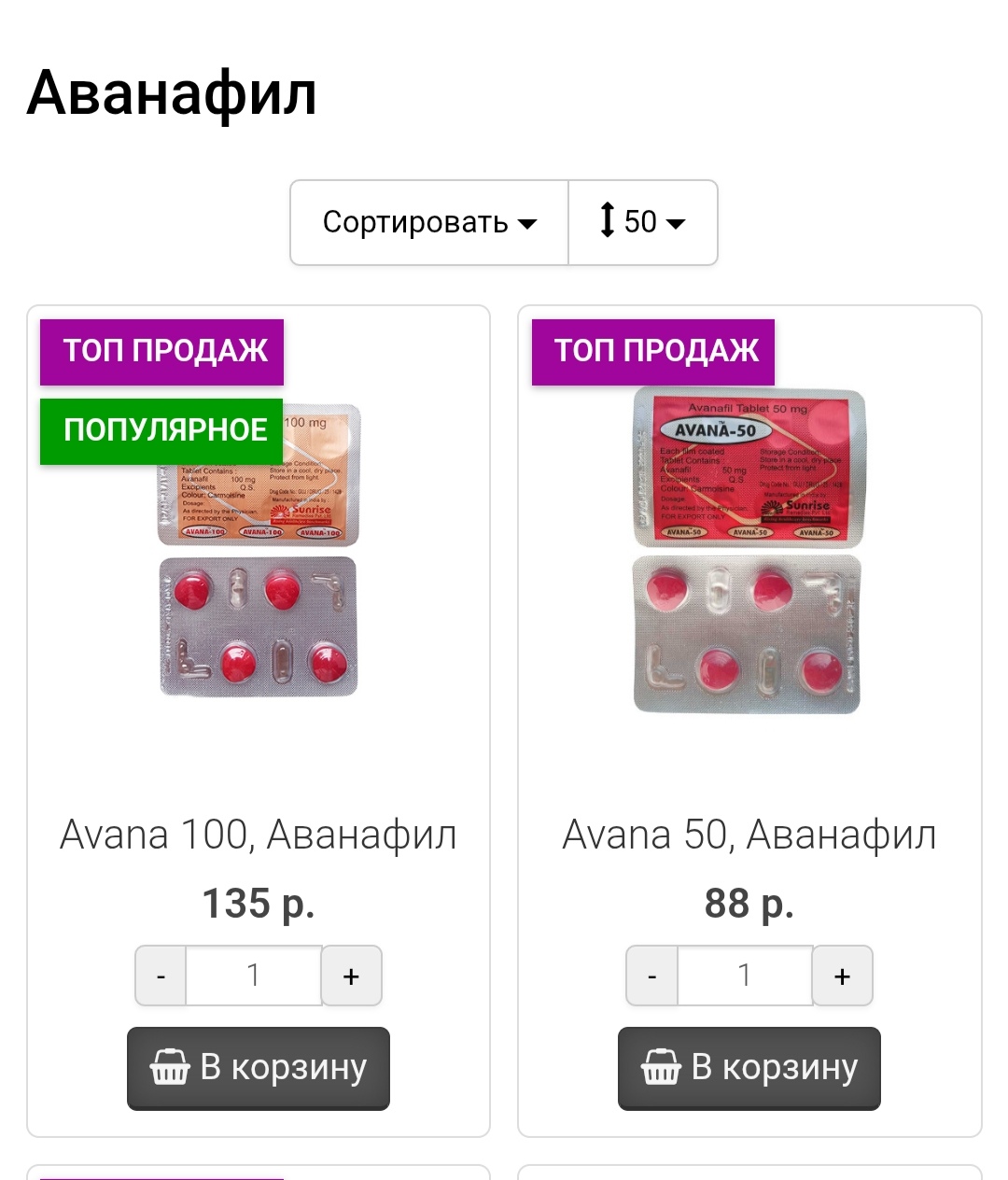Select the quantity input field for Avana 100

(254, 975)
